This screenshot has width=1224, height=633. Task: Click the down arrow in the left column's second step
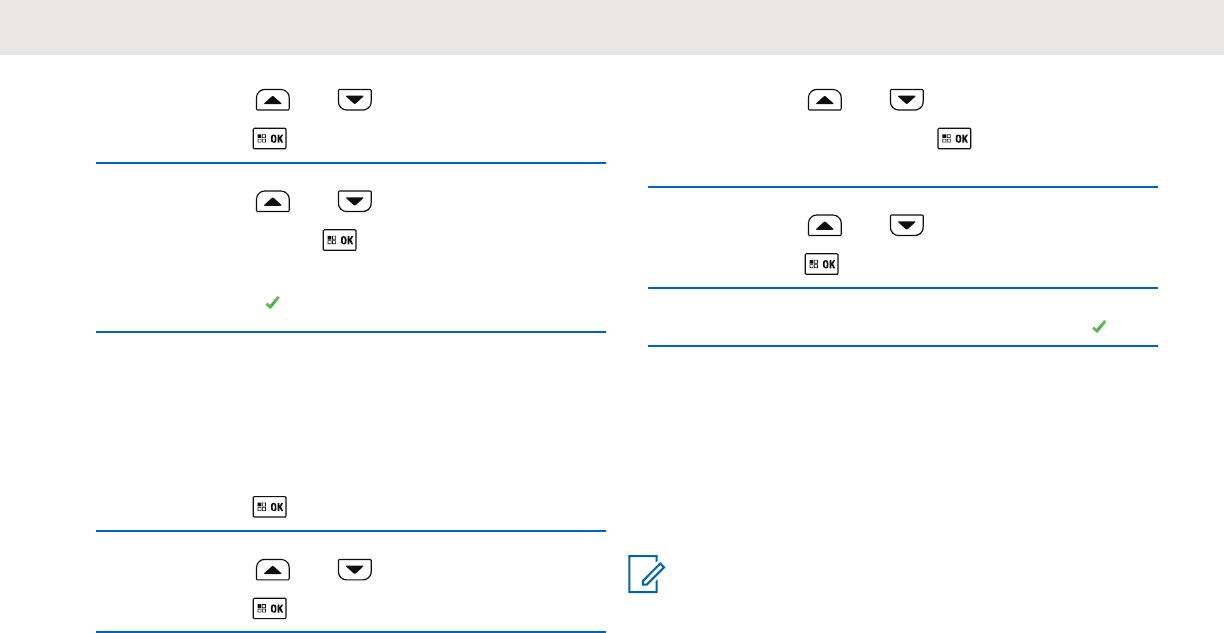coord(355,201)
